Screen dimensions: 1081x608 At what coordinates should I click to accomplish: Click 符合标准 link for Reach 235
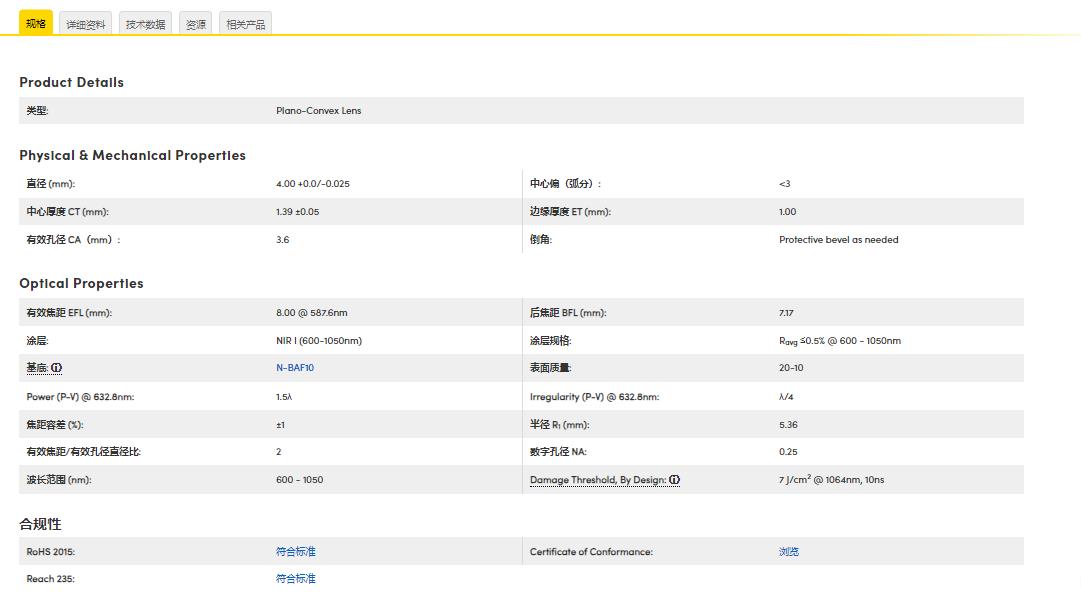296,578
